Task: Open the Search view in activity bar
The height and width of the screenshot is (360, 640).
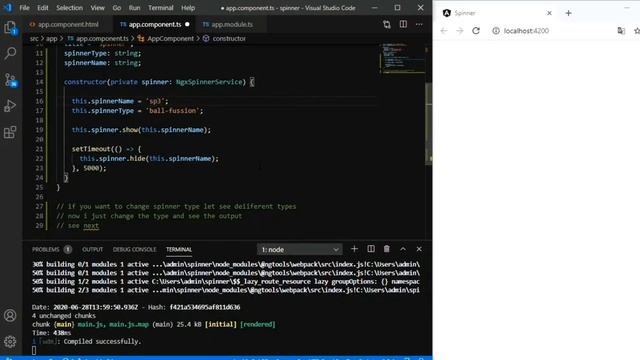Action: coord(10,53)
